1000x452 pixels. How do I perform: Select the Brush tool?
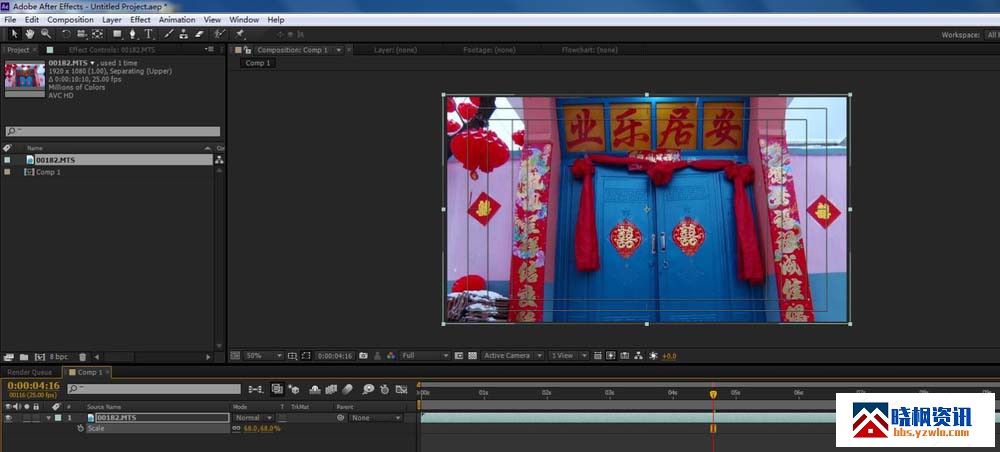point(168,34)
